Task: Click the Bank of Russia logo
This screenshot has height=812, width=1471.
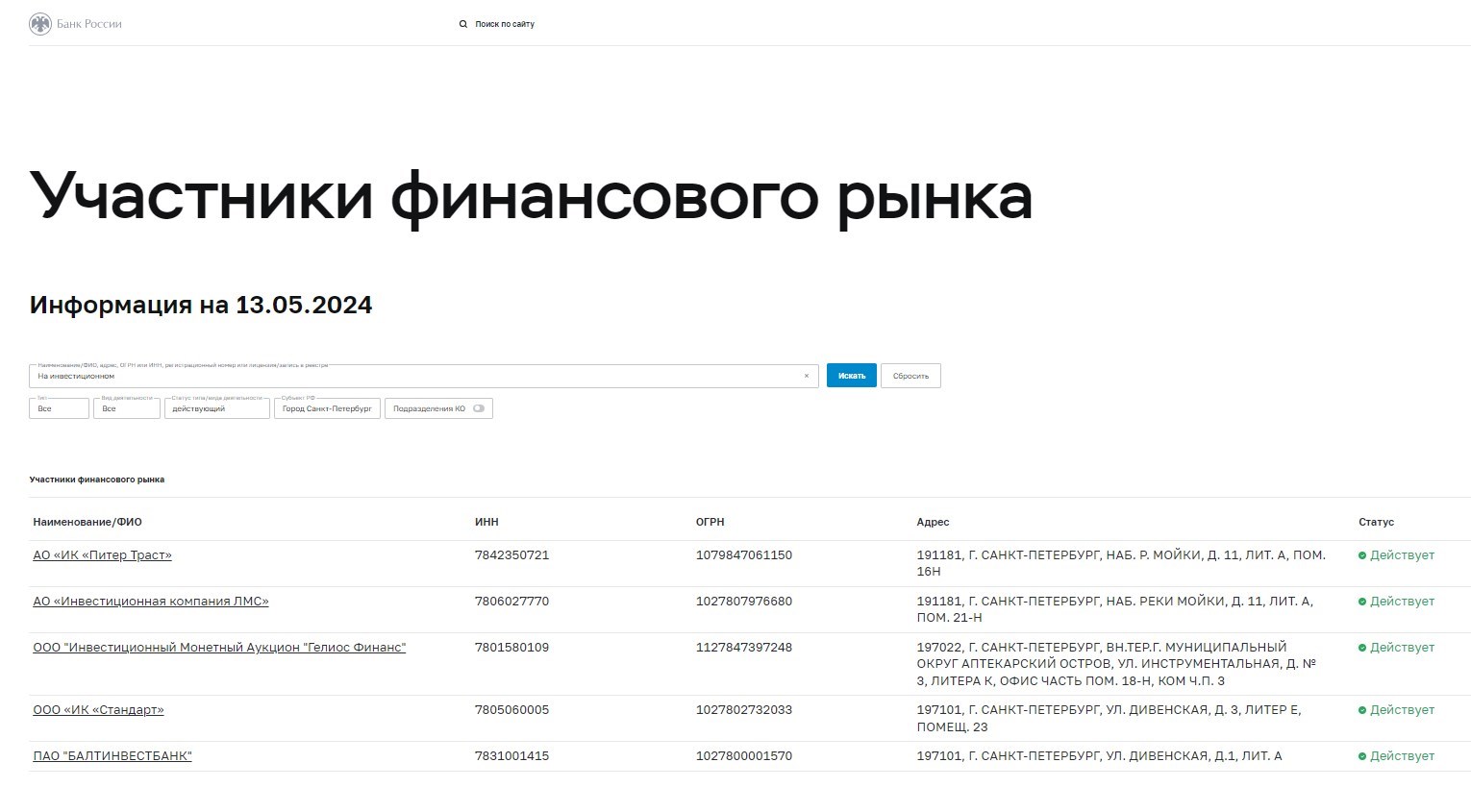Action: (76, 23)
